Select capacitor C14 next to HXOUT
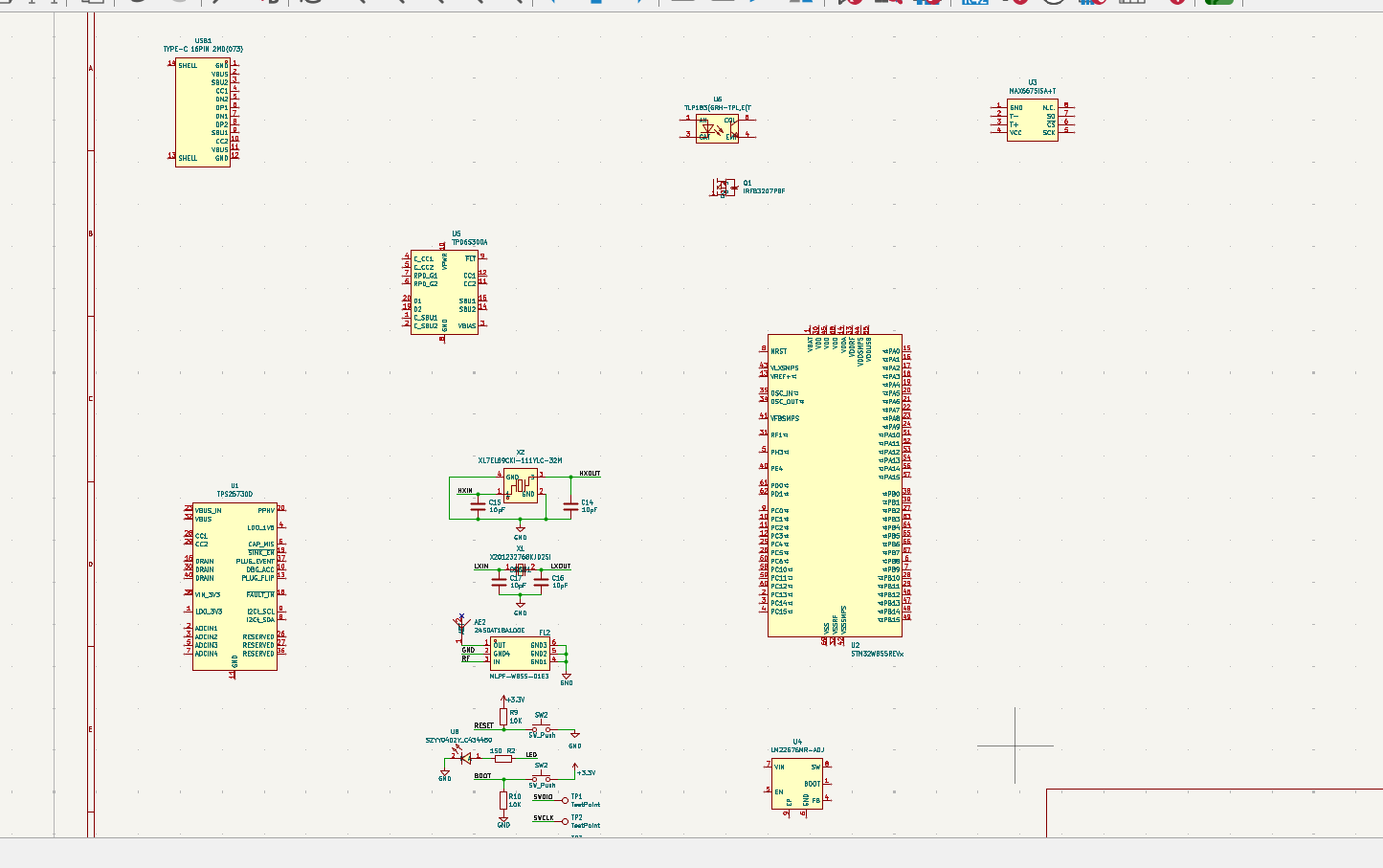The width and height of the screenshot is (1383, 868). [x=570, y=504]
